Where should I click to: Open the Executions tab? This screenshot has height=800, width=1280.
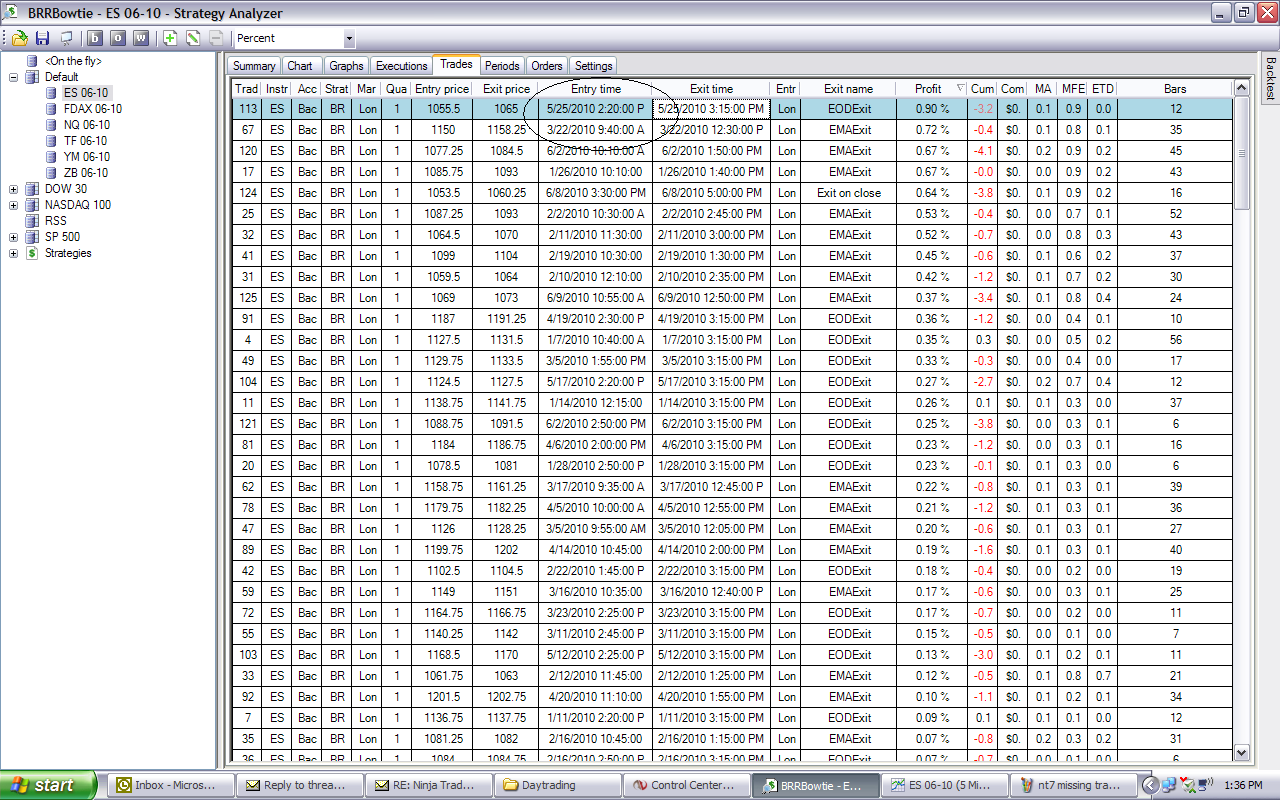click(x=401, y=66)
